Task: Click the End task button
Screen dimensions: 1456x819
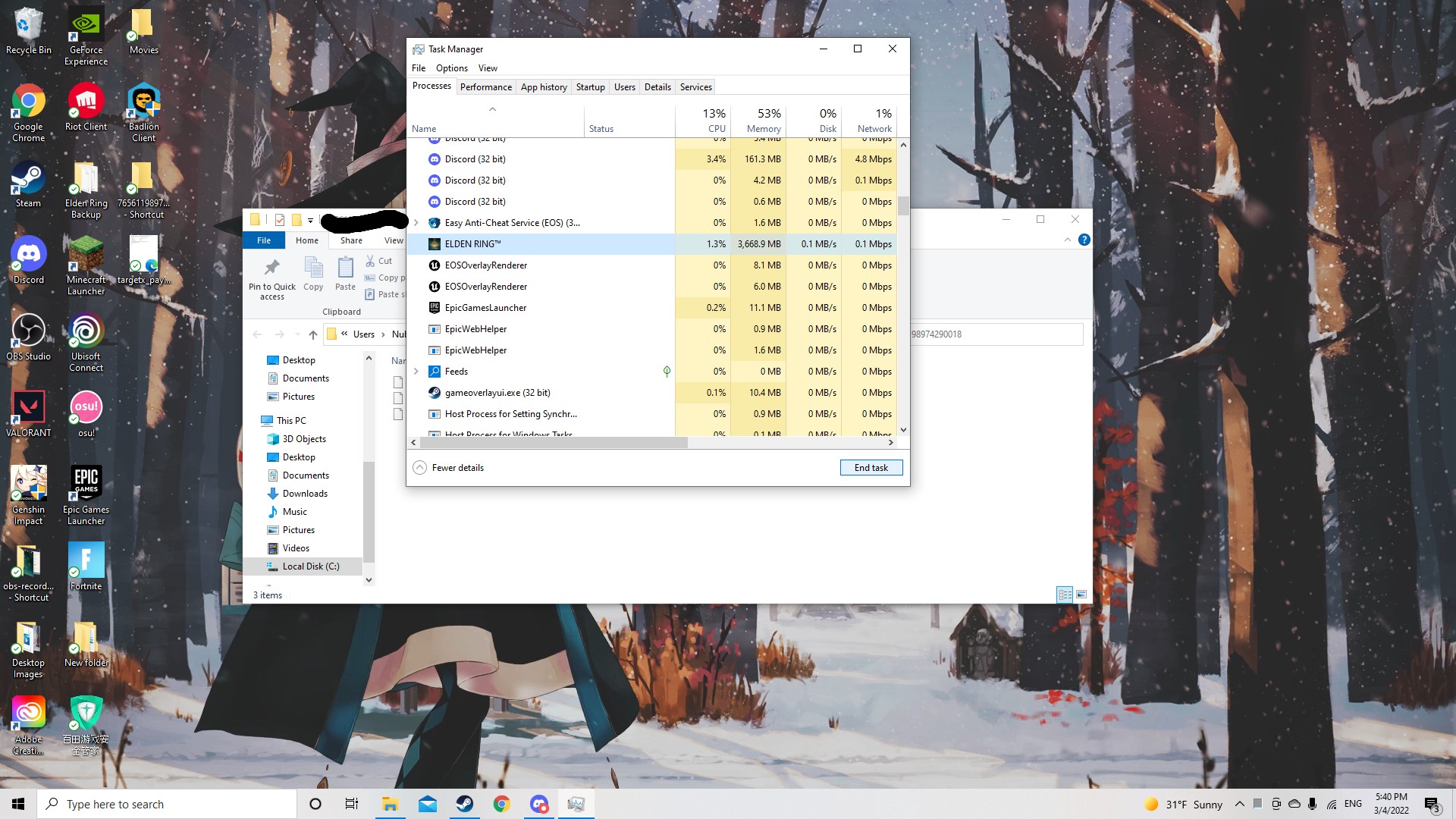Action: pos(871,468)
